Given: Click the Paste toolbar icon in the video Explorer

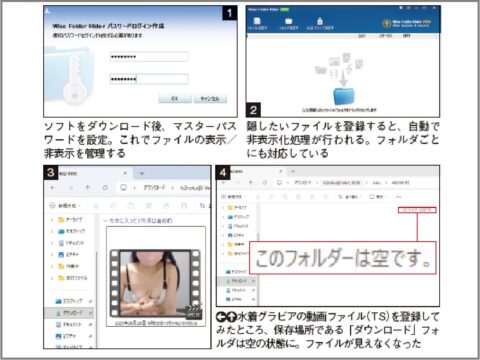Looking at the screenshot, I should pos(131,206).
